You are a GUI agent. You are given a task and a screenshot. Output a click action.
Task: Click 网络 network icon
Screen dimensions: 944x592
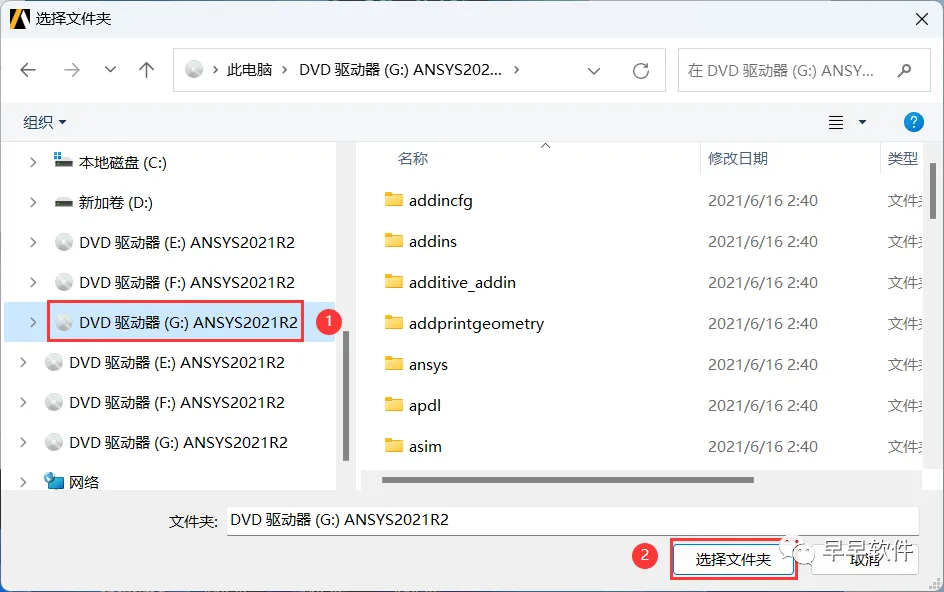pos(54,481)
